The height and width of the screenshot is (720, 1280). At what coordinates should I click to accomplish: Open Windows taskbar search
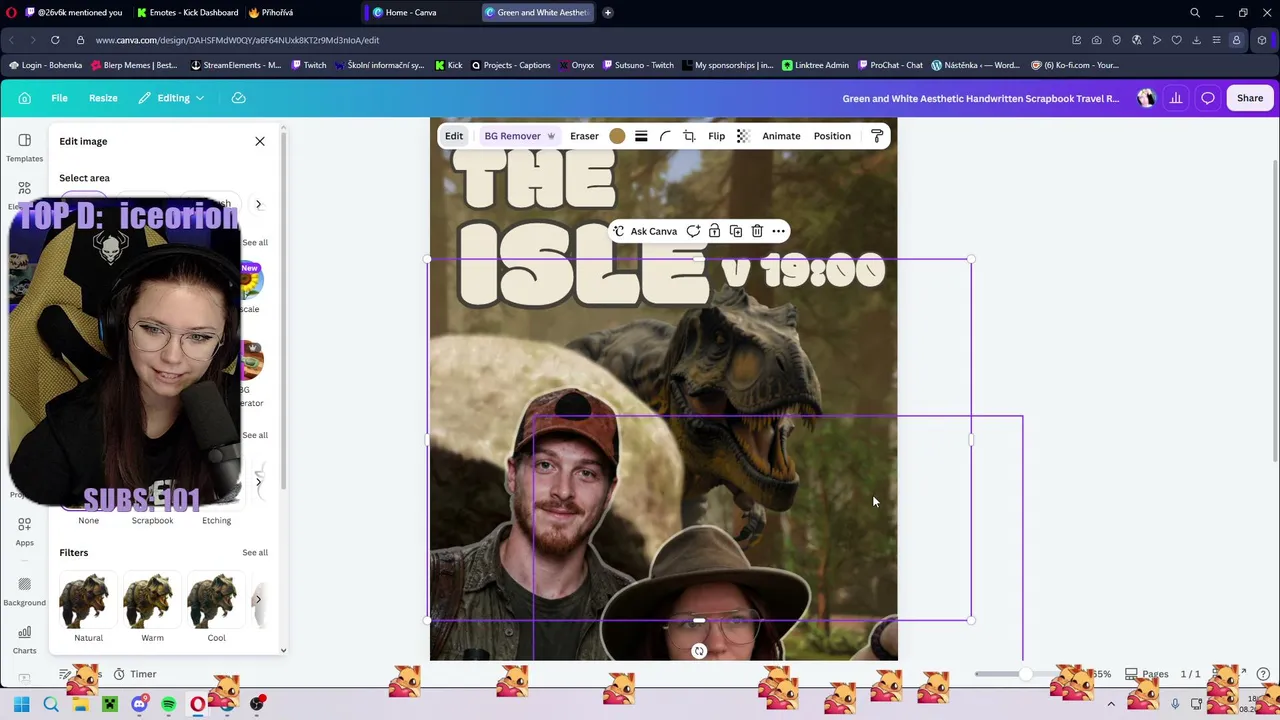tap(51, 704)
